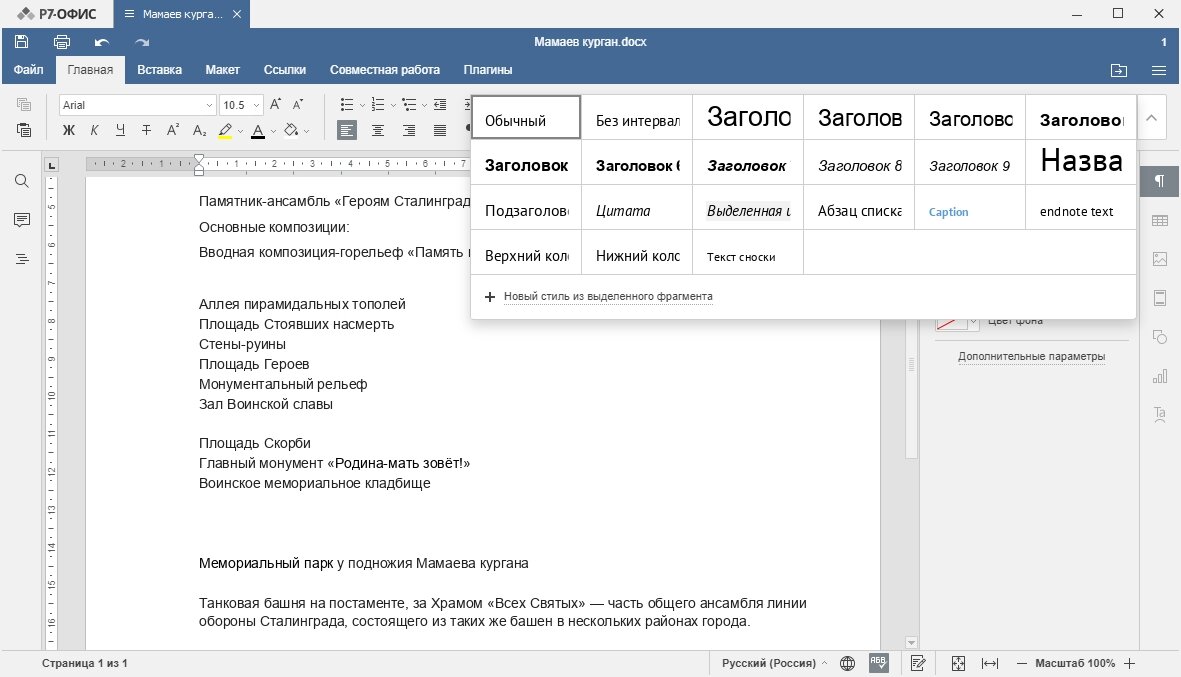Click Новый стиль из выделенного фрагмента
This screenshot has height=677, width=1181.
pos(608,297)
